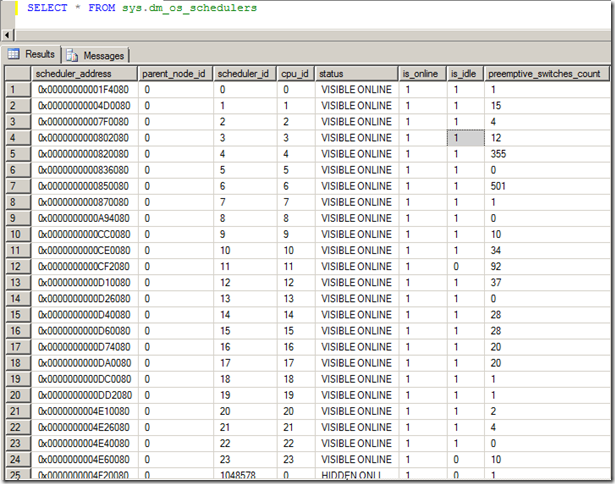Click cell 0x0000000000836080

tap(85, 170)
